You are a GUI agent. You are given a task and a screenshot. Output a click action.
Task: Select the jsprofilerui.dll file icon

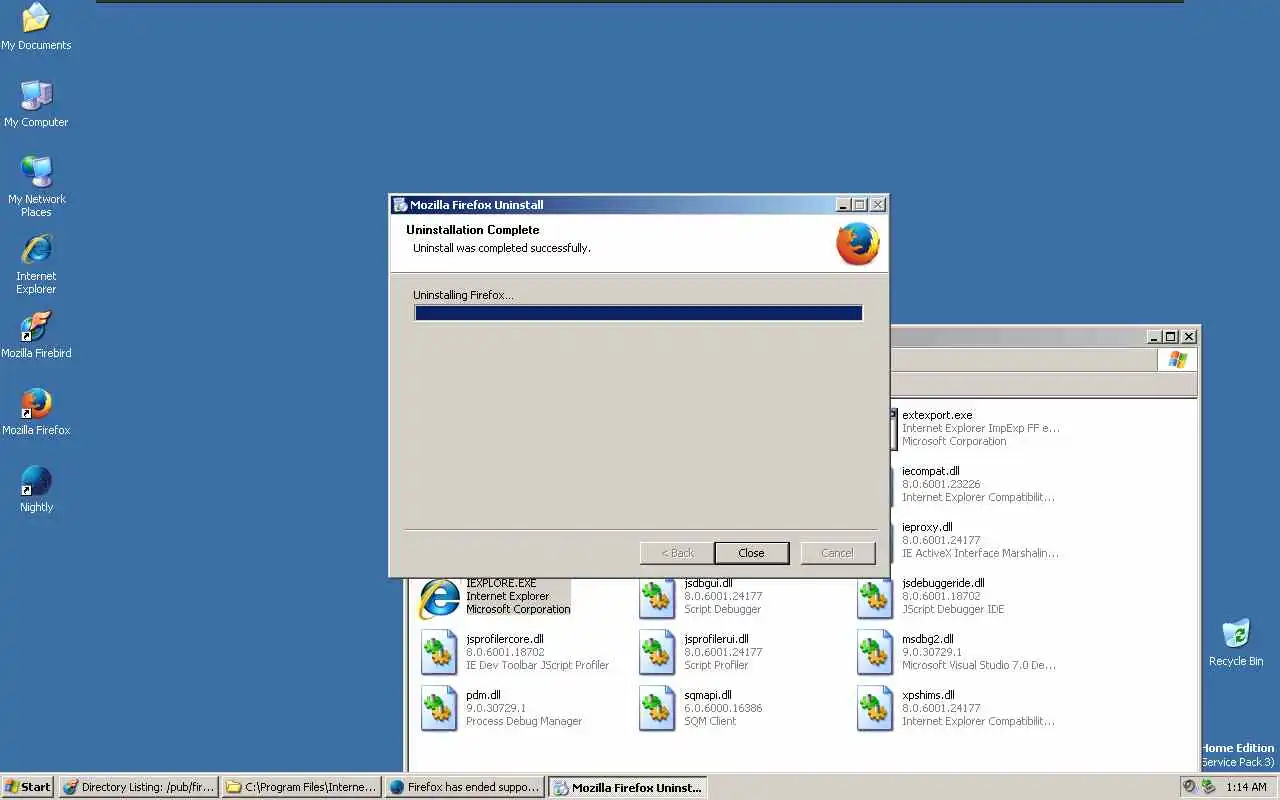point(657,653)
